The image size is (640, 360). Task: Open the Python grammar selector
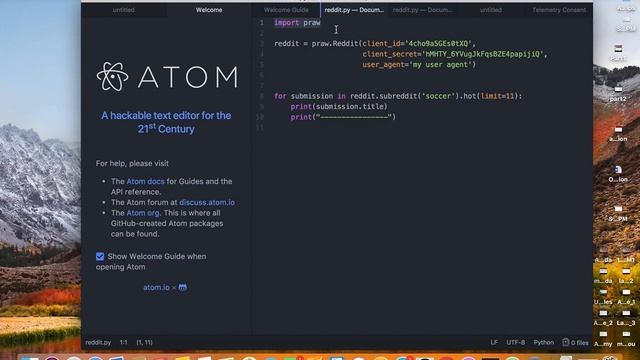[544, 342]
